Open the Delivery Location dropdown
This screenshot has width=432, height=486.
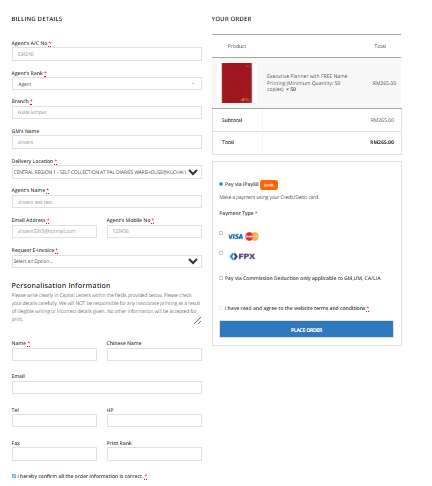point(107,172)
